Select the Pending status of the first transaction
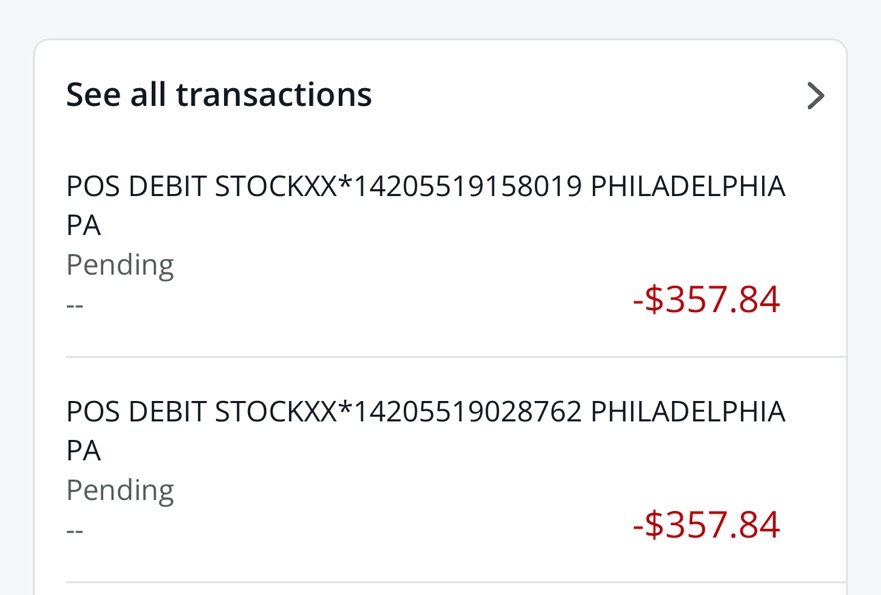 [120, 265]
